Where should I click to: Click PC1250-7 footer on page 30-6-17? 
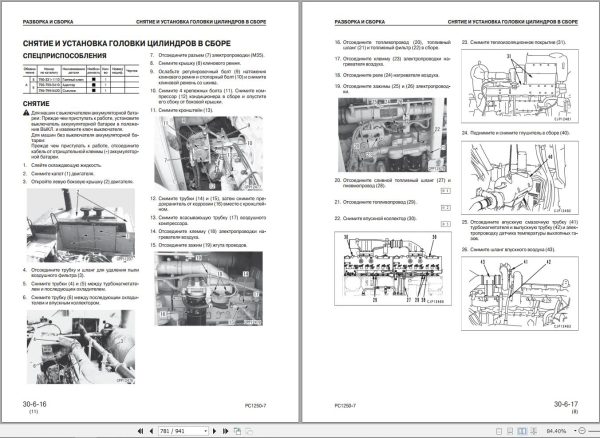click(345, 405)
